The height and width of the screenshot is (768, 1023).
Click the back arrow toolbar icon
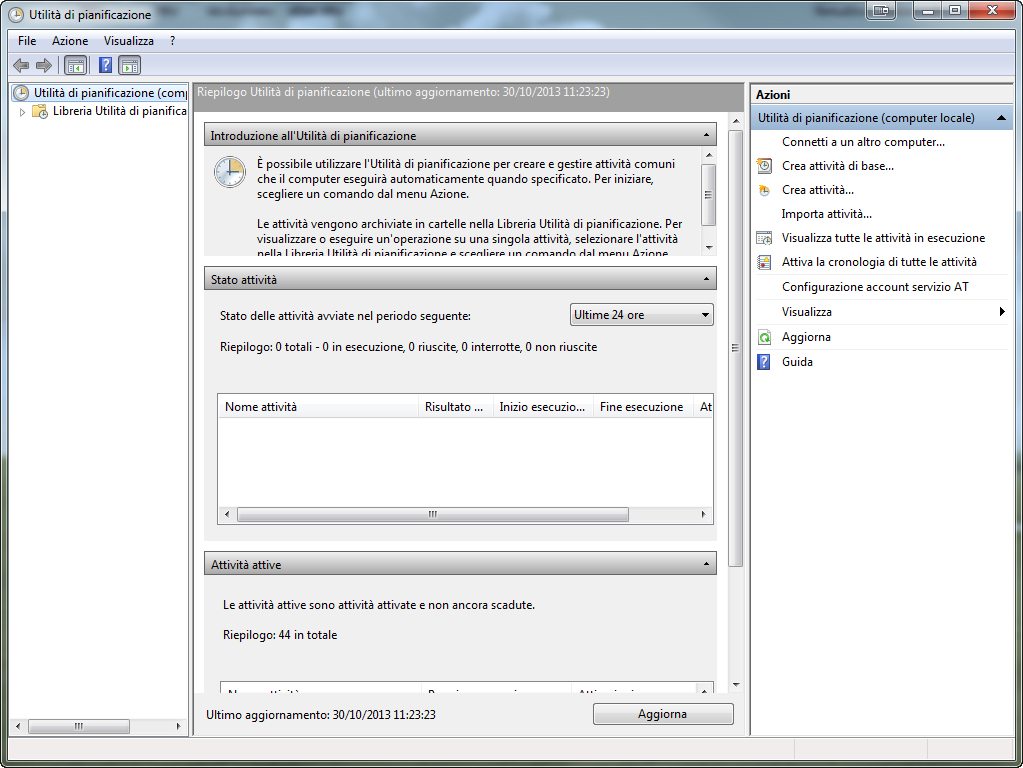point(20,66)
